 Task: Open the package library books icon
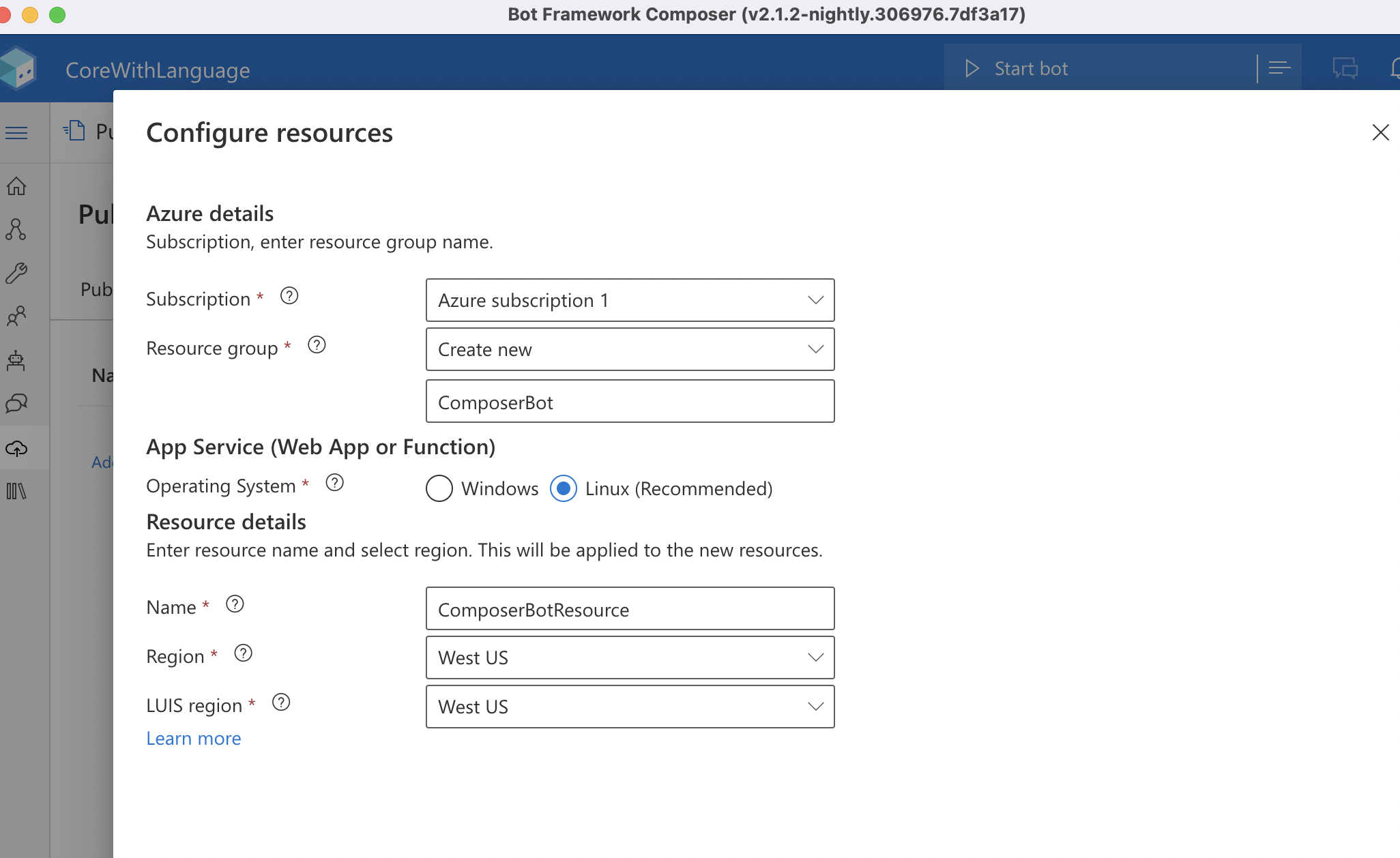pos(16,491)
